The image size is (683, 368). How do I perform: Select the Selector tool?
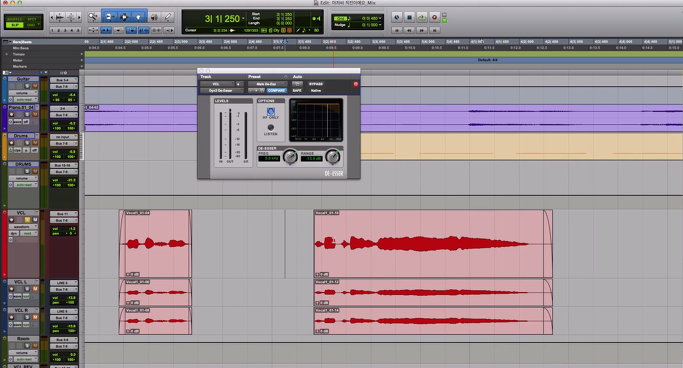(124, 17)
